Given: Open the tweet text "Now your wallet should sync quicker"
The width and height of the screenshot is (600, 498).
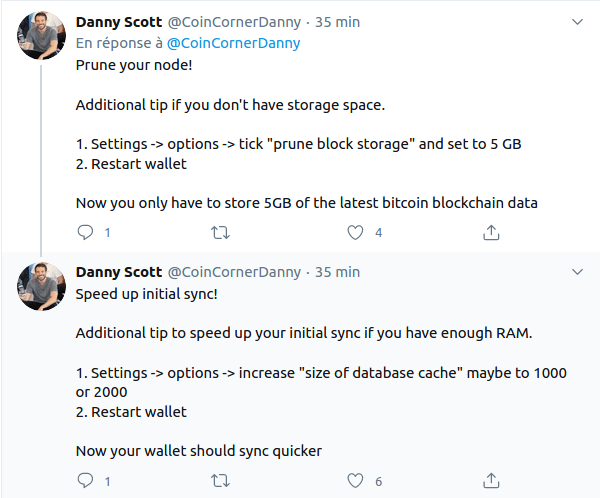Looking at the screenshot, I should coord(199,451).
